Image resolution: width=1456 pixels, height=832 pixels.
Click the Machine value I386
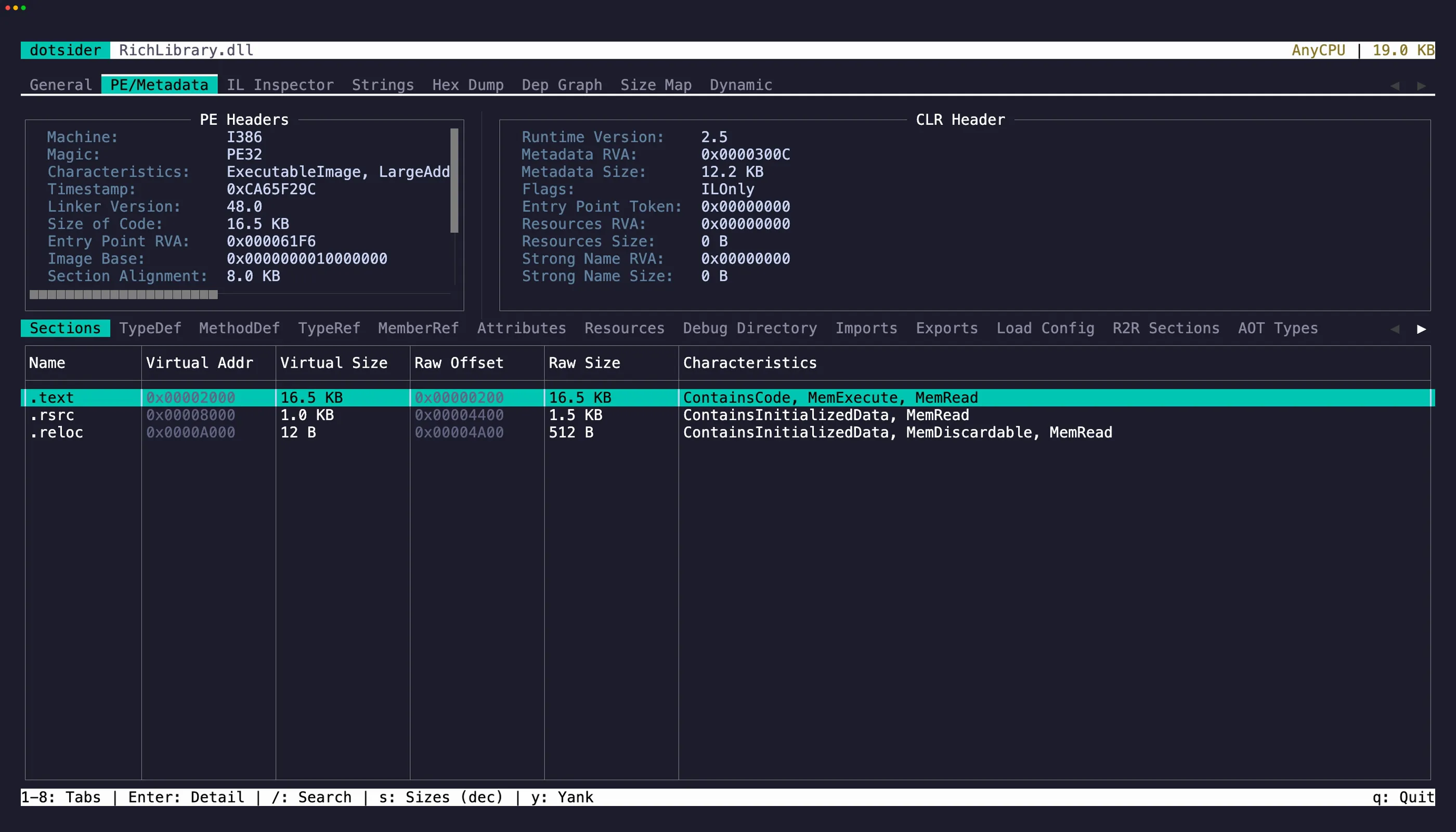tap(244, 137)
